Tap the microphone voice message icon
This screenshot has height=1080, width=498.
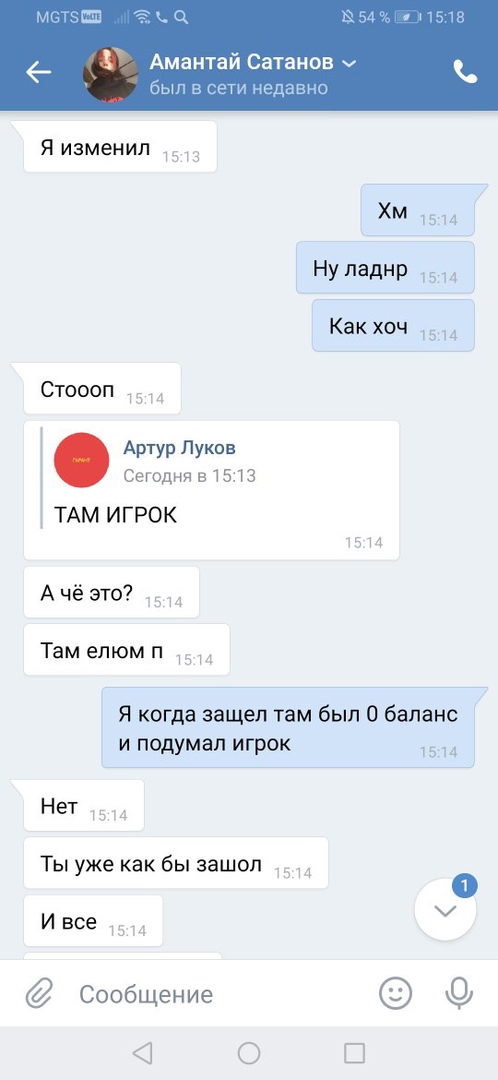459,993
